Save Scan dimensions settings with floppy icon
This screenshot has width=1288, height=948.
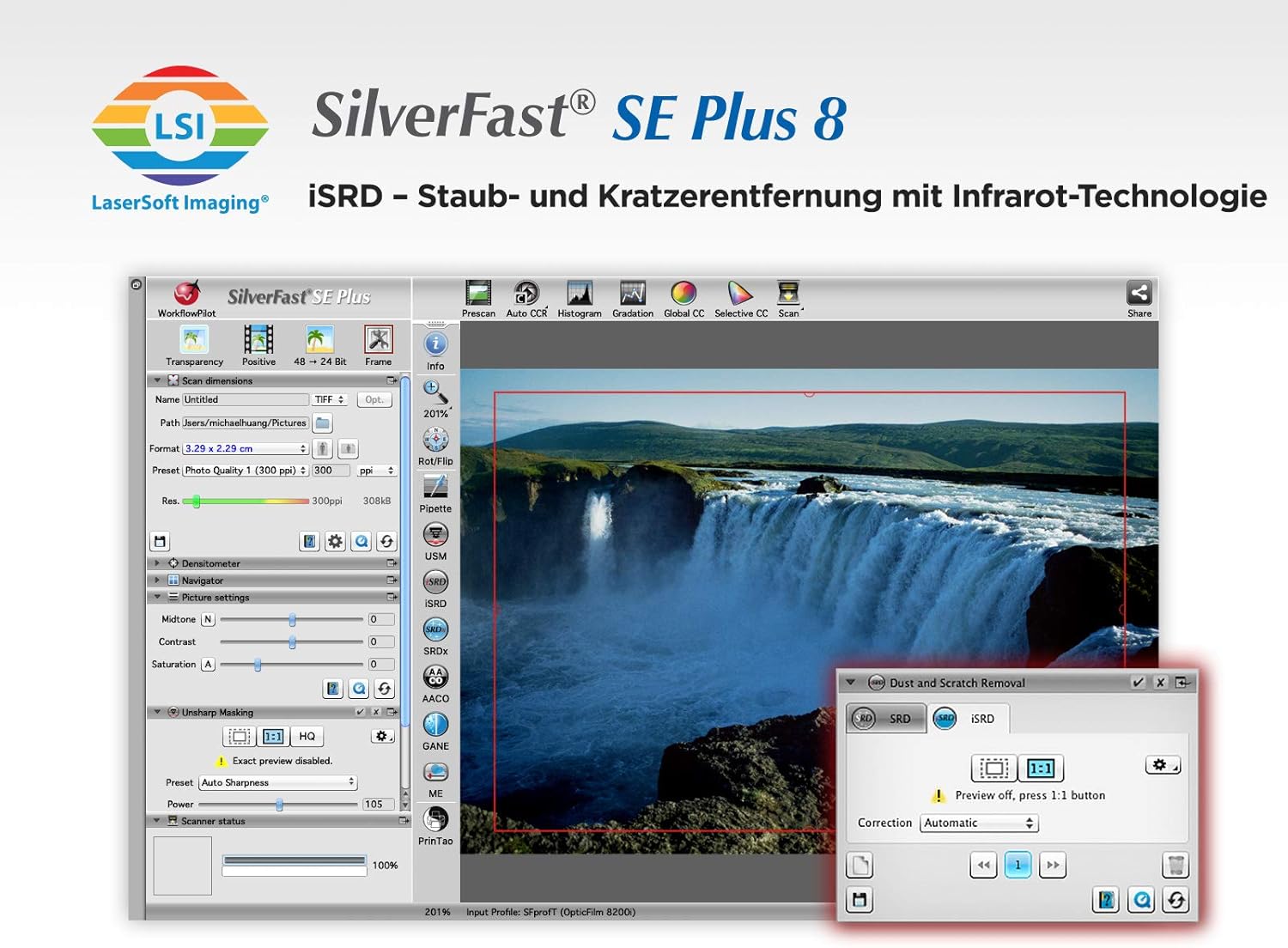click(x=160, y=541)
